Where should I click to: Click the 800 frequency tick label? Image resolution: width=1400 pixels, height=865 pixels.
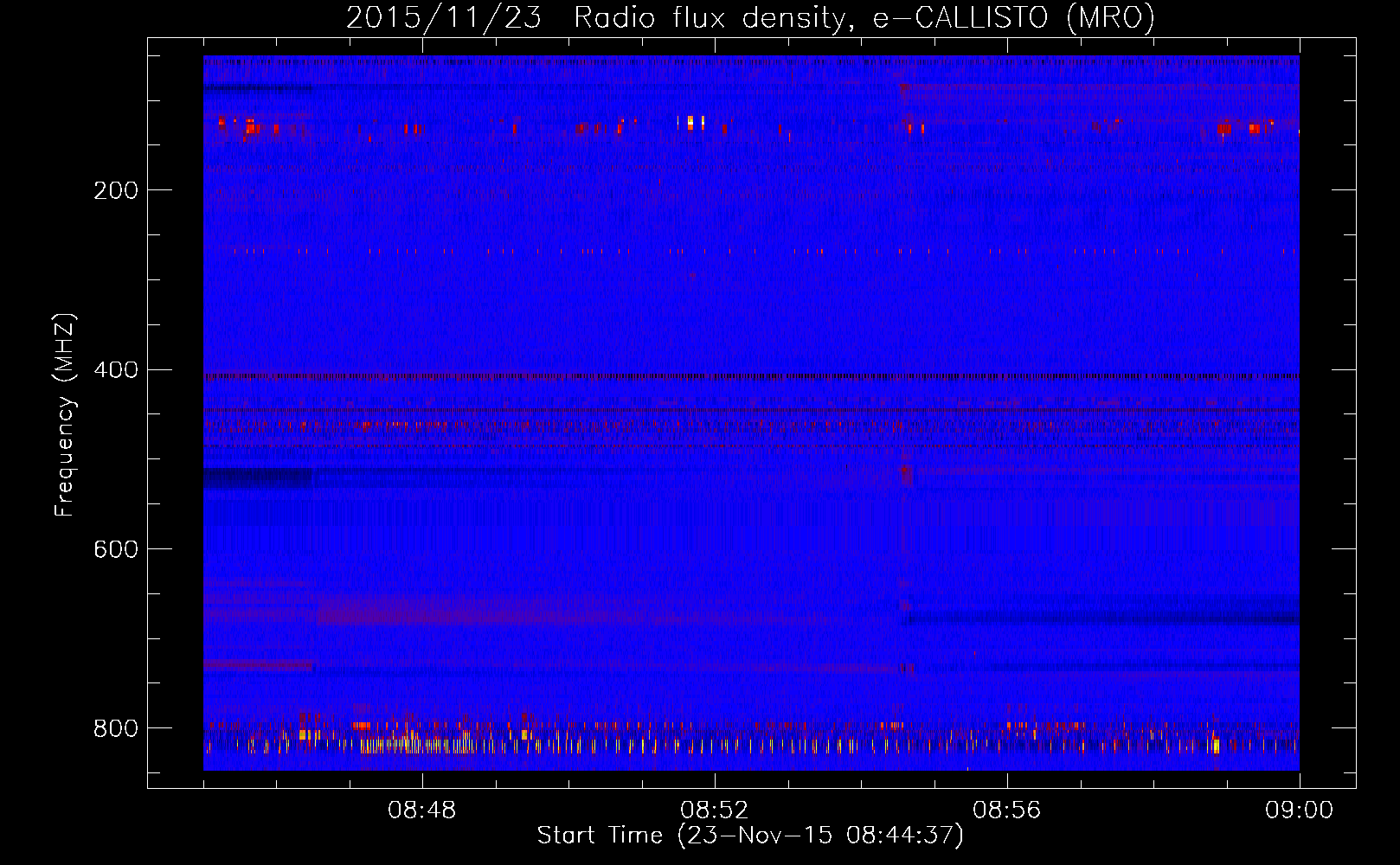(x=115, y=728)
